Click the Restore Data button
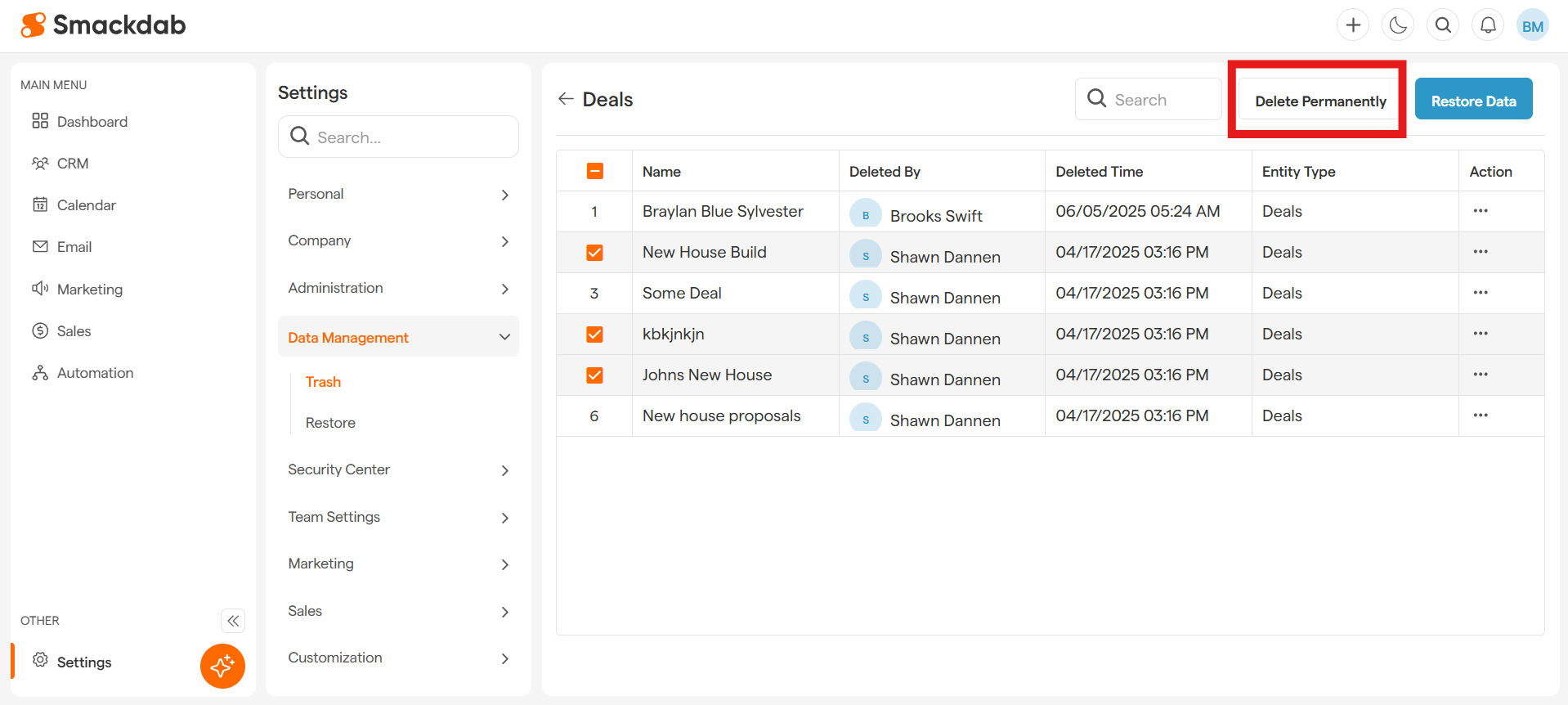The height and width of the screenshot is (705, 1568). 1473,101
